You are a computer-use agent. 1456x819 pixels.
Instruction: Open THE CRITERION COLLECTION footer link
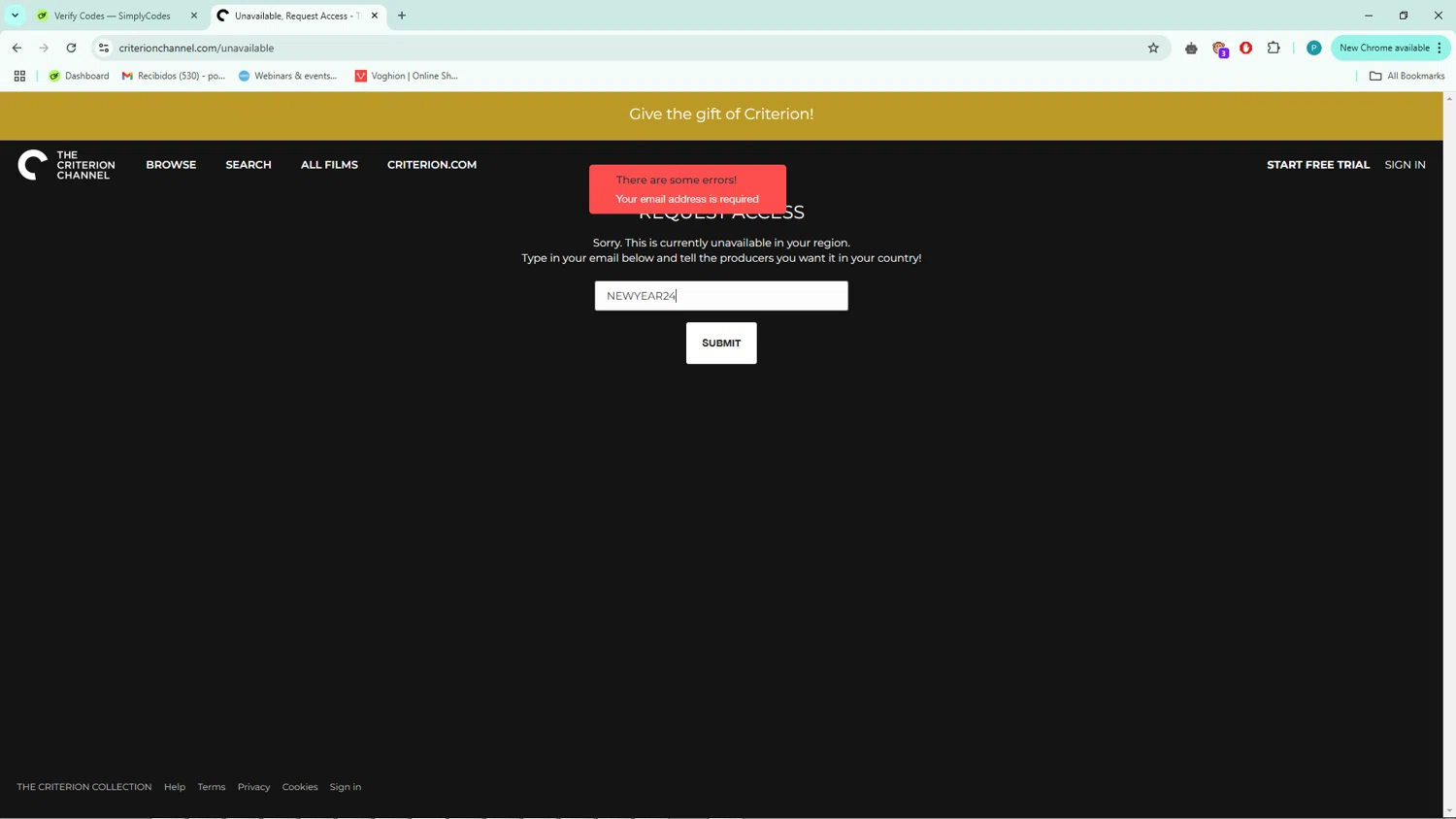pyautogui.click(x=84, y=787)
